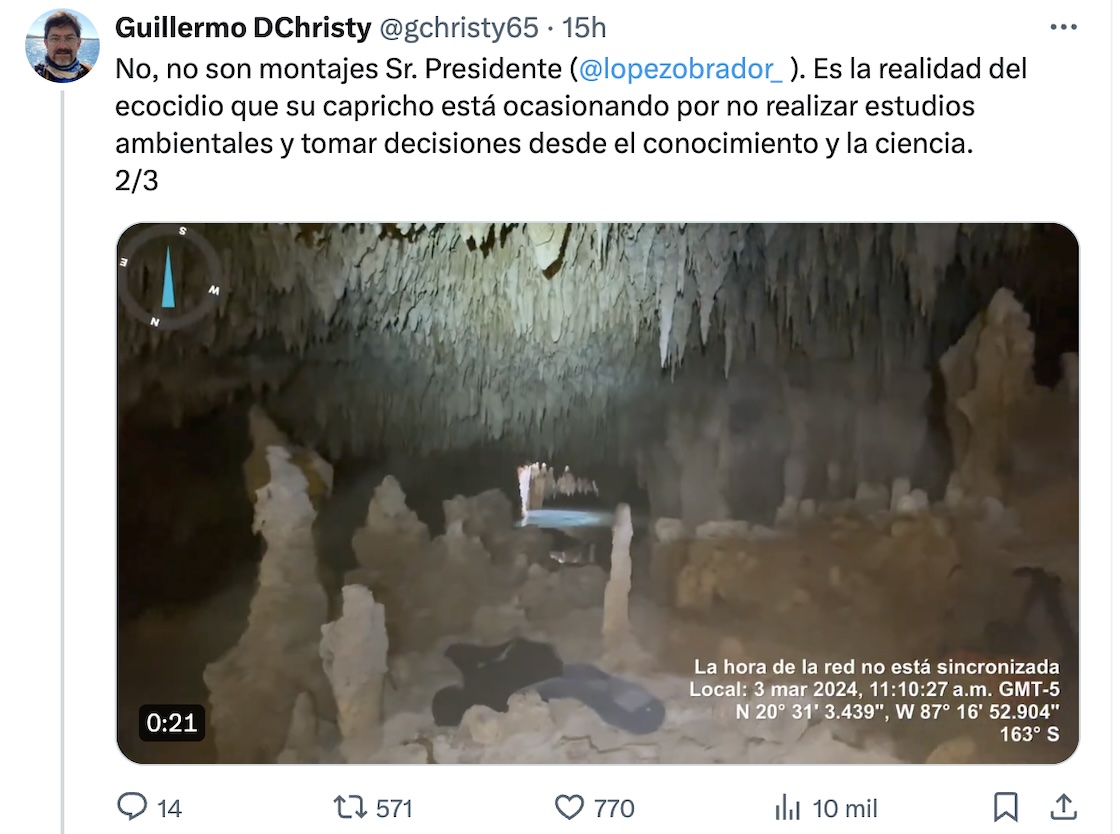
Task: Click the 14 replies count
Action: pos(169,808)
